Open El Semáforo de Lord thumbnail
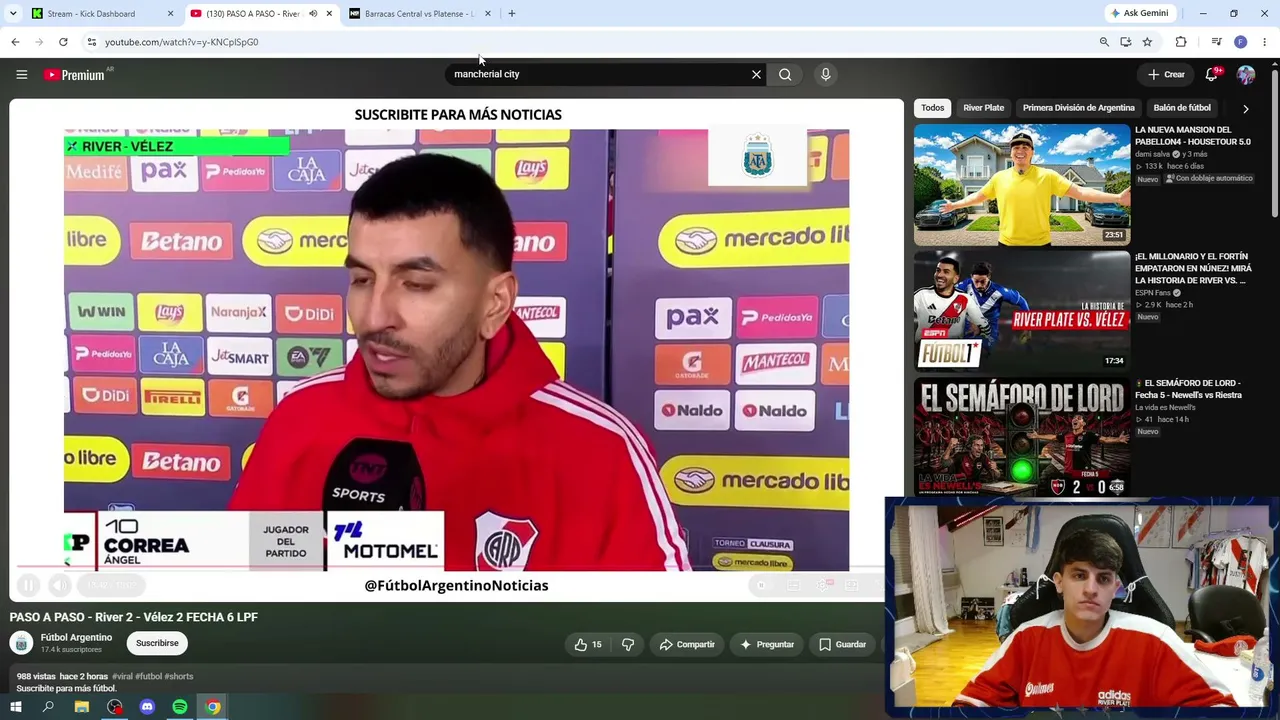Image resolution: width=1280 pixels, height=720 pixels. [x=1022, y=437]
